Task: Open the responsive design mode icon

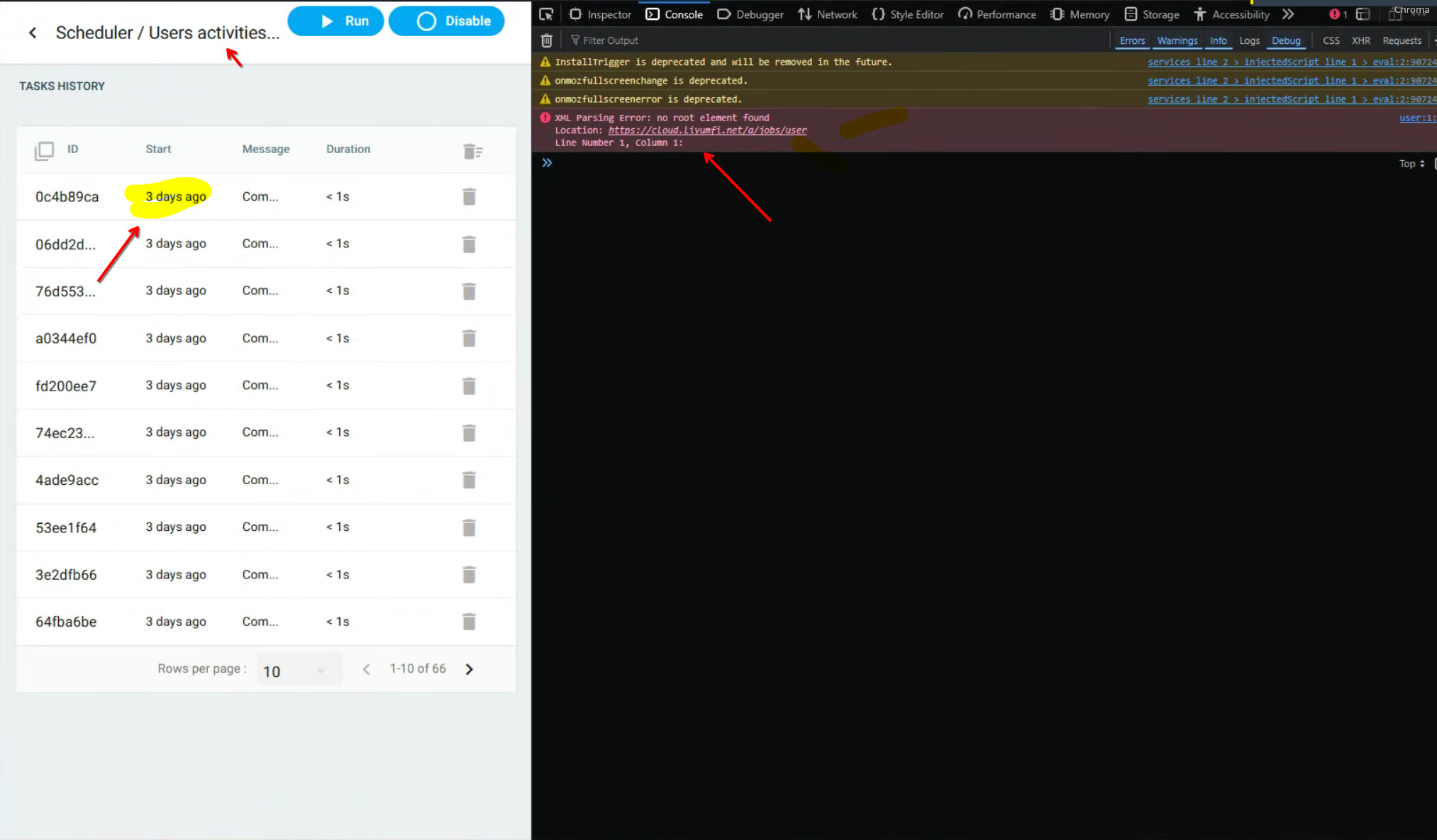Action: (1394, 14)
